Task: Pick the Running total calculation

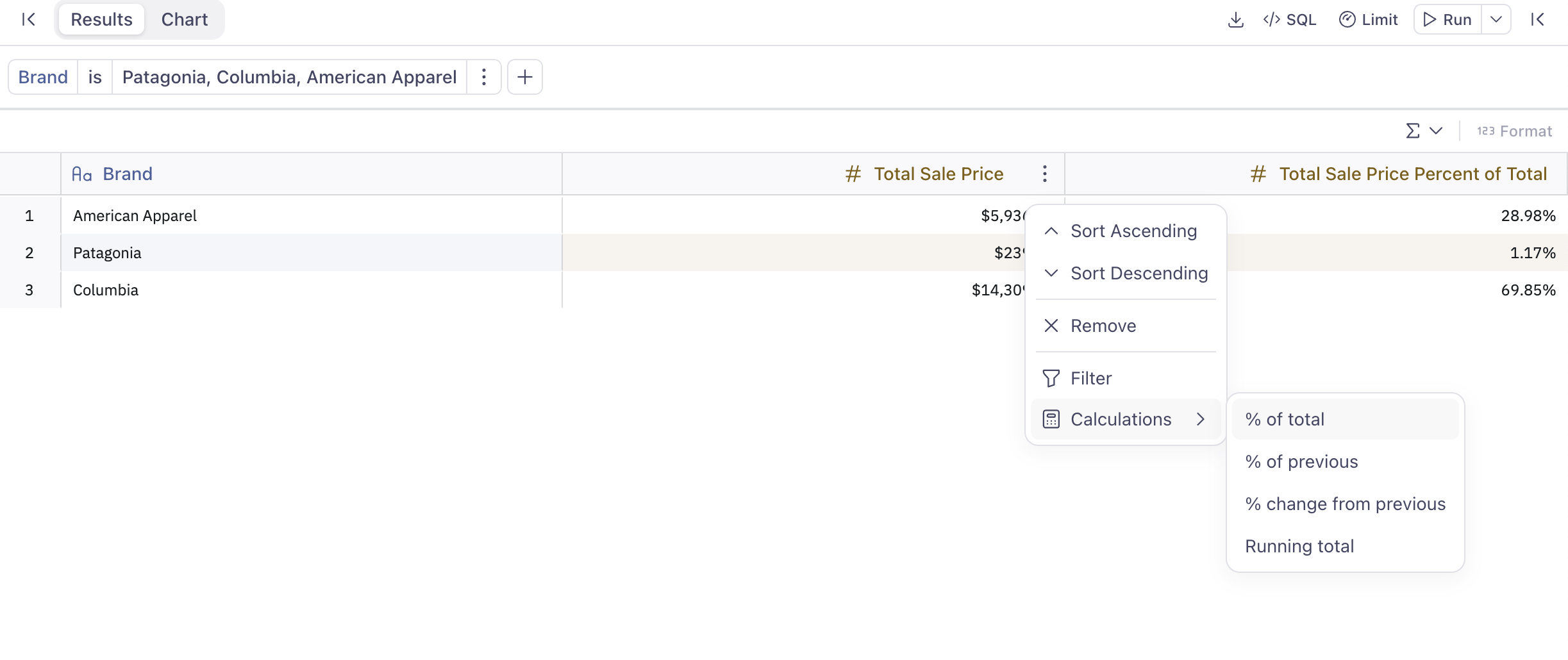Action: pyautogui.click(x=1299, y=547)
